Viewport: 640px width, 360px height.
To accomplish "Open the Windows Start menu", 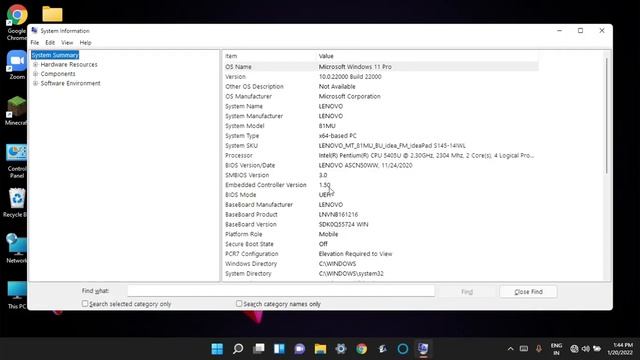I will (217, 349).
